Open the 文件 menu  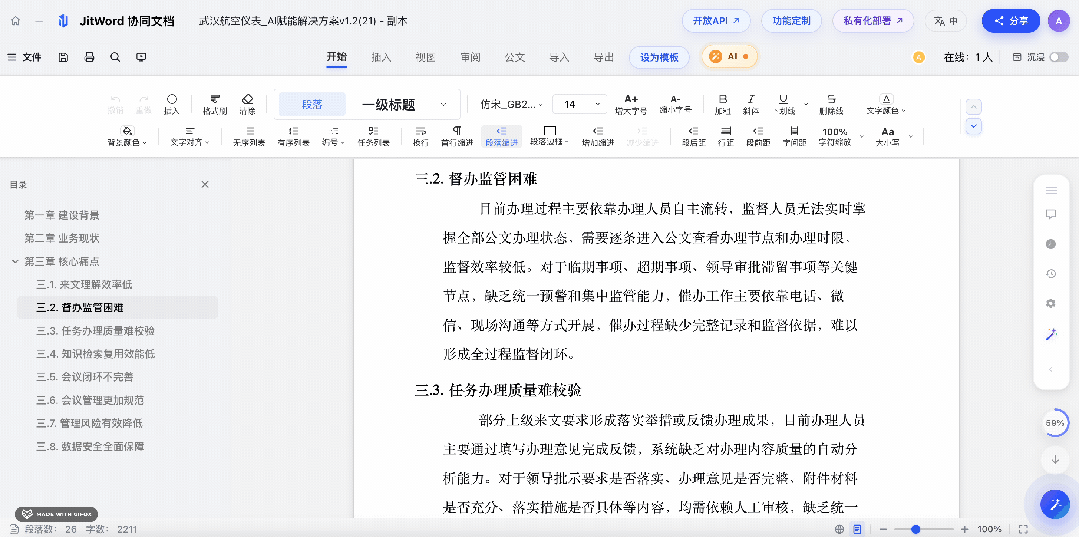25,57
